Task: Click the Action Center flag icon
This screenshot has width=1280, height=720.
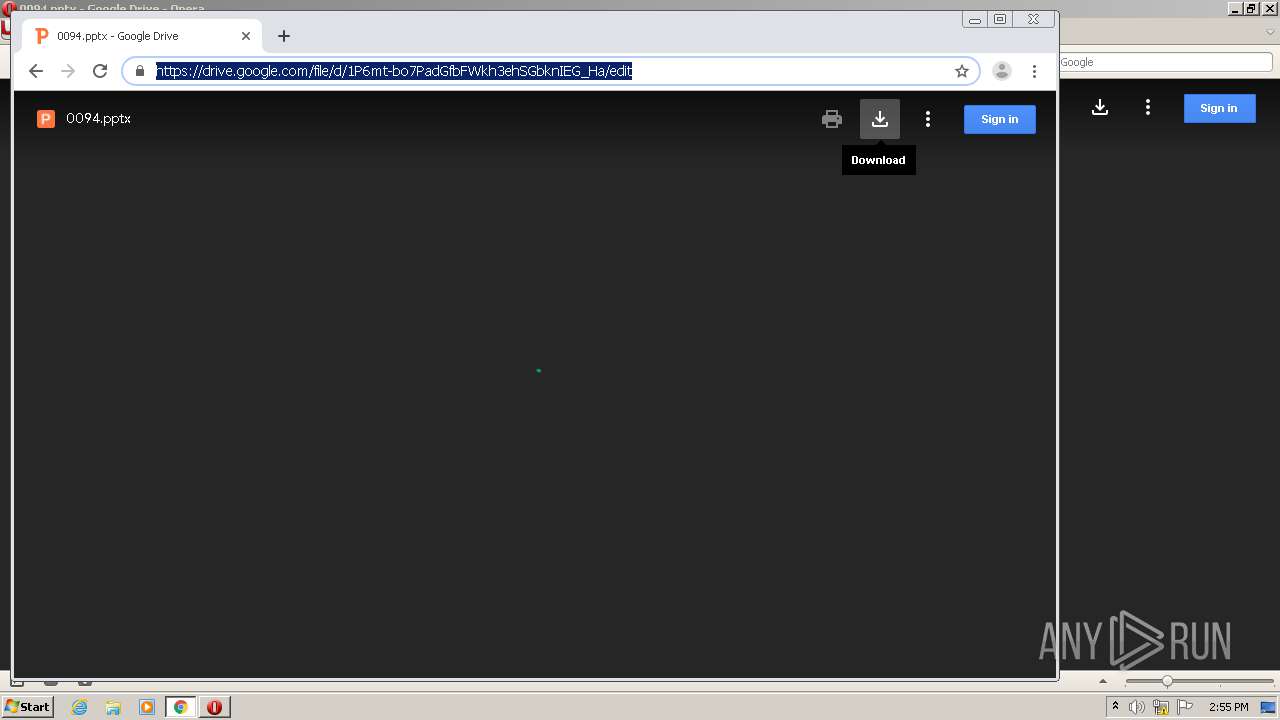Action: (1185, 707)
